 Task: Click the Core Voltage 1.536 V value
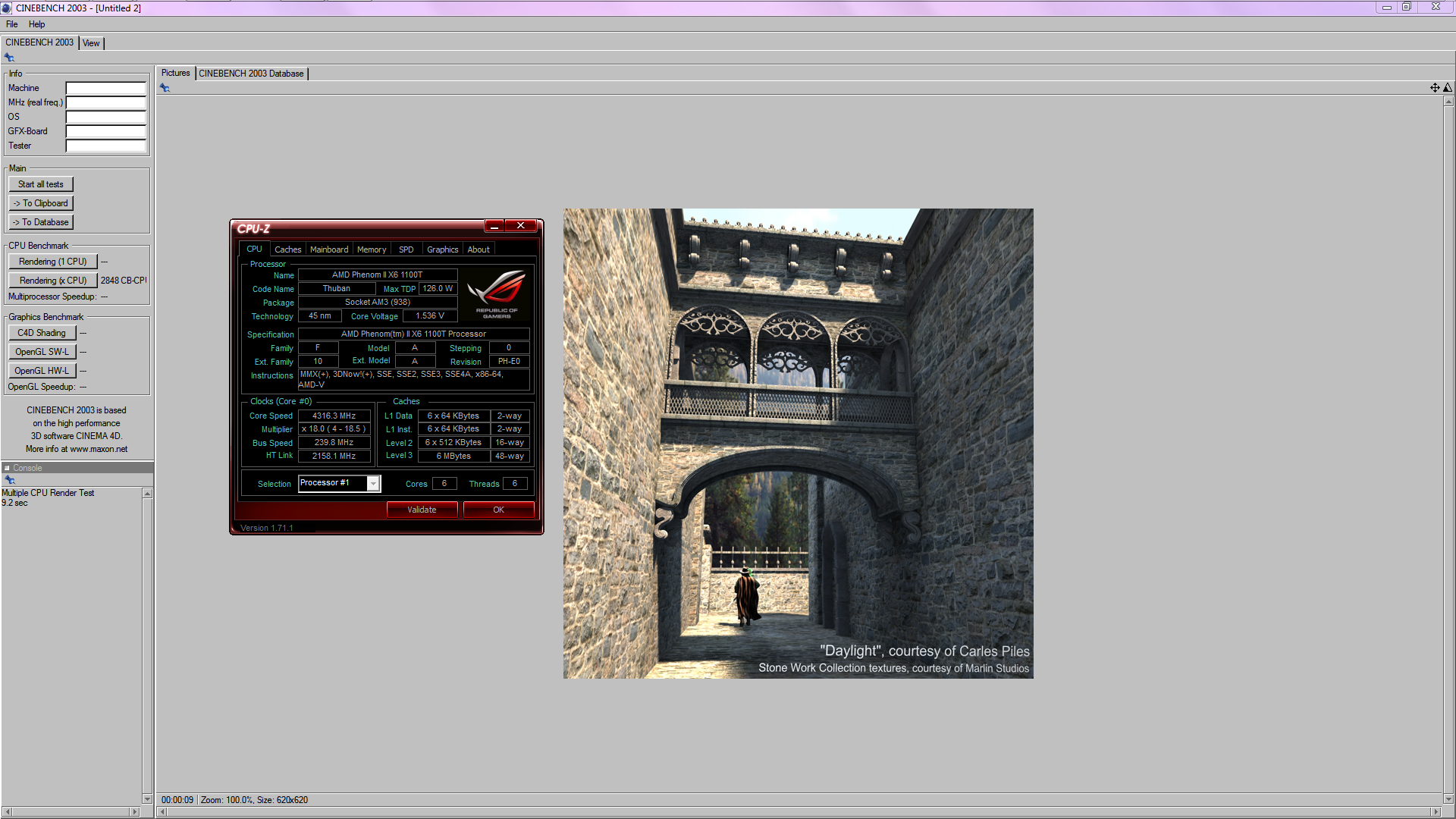(430, 316)
